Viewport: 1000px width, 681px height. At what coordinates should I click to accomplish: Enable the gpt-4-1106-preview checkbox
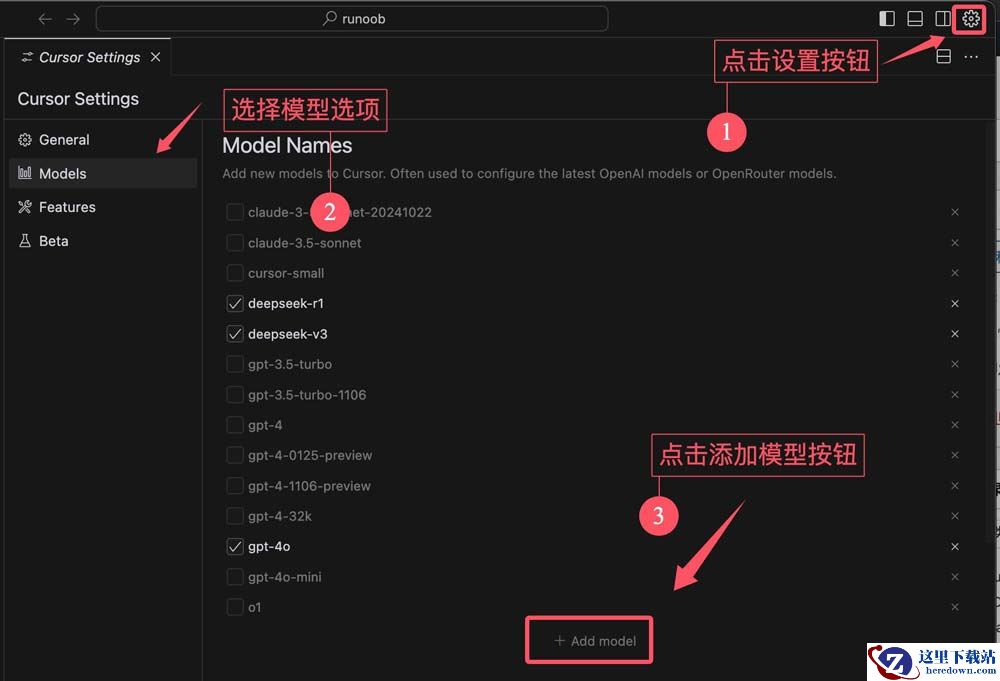tap(235, 486)
